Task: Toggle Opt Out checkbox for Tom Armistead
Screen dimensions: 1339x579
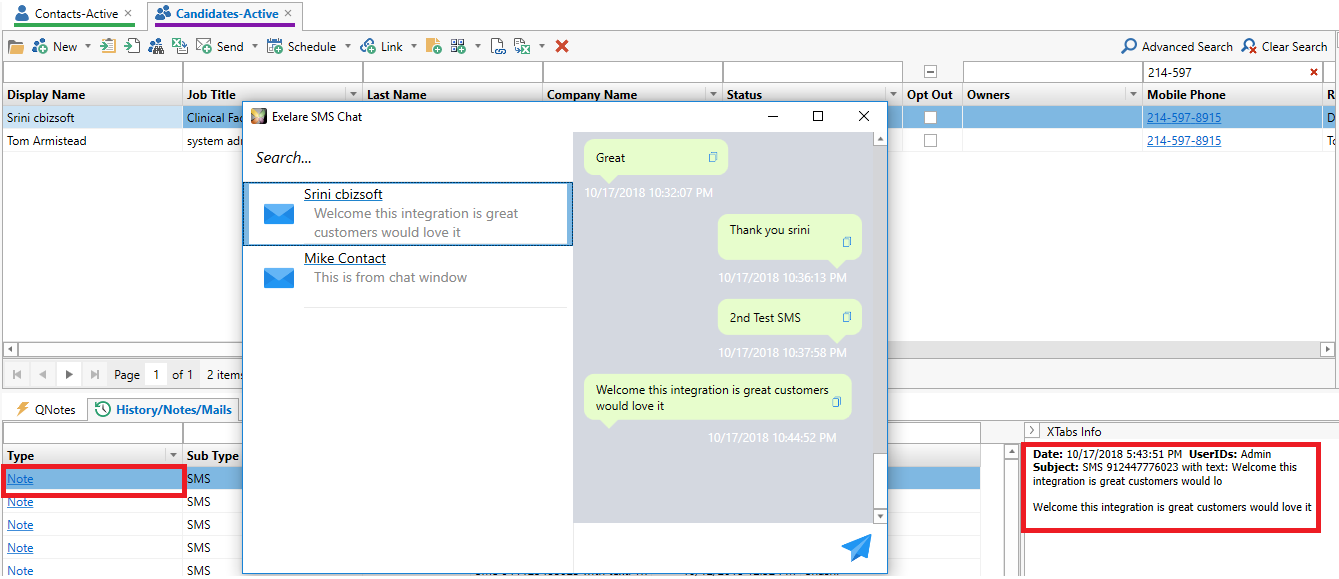Action: [x=930, y=141]
